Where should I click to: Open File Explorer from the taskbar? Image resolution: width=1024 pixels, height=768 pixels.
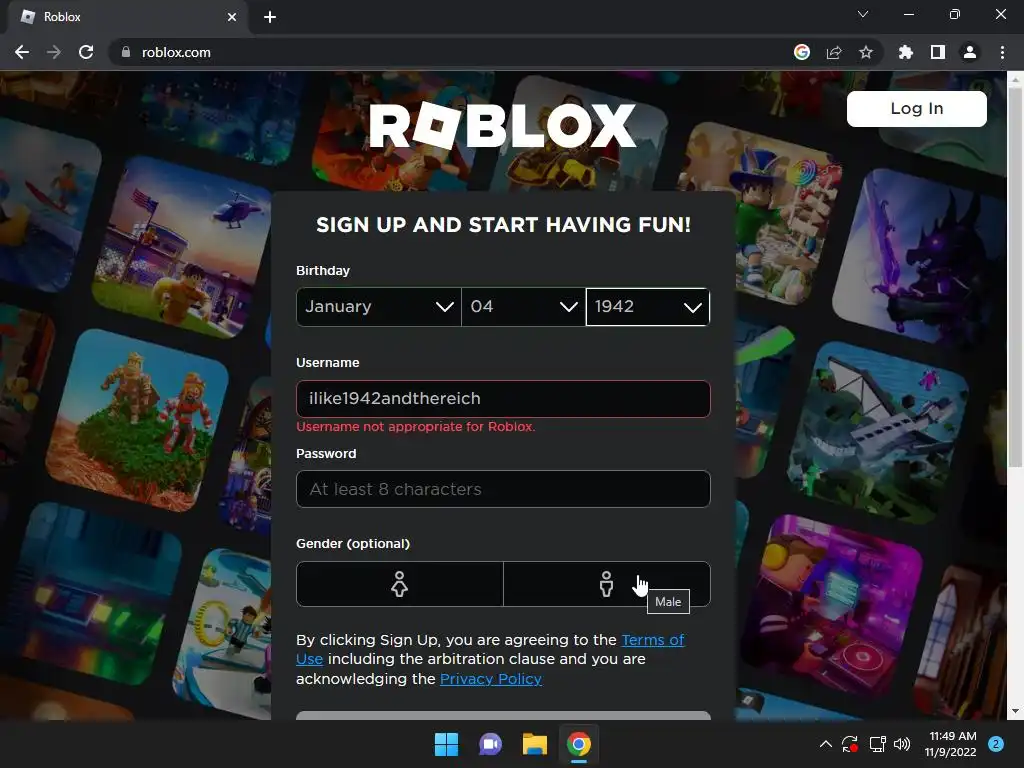[535, 744]
